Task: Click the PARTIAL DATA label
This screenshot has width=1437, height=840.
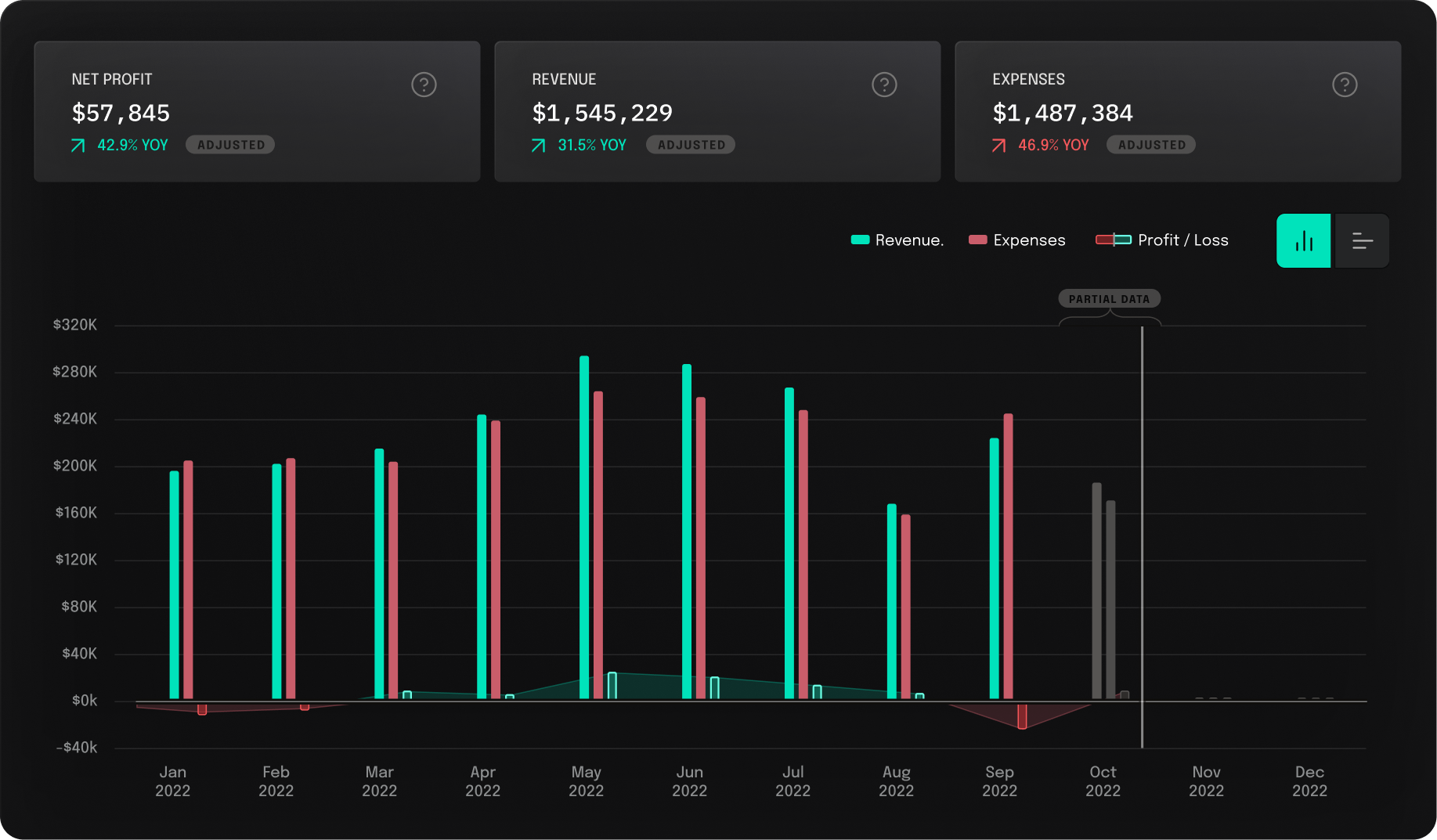Action: click(1109, 299)
